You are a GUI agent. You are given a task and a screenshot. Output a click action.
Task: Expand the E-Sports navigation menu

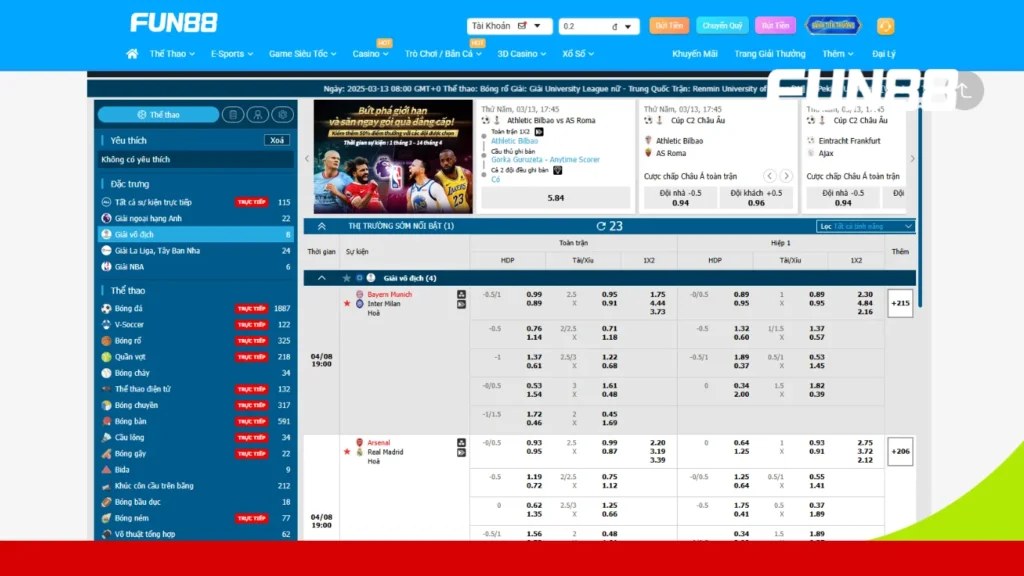pos(231,54)
